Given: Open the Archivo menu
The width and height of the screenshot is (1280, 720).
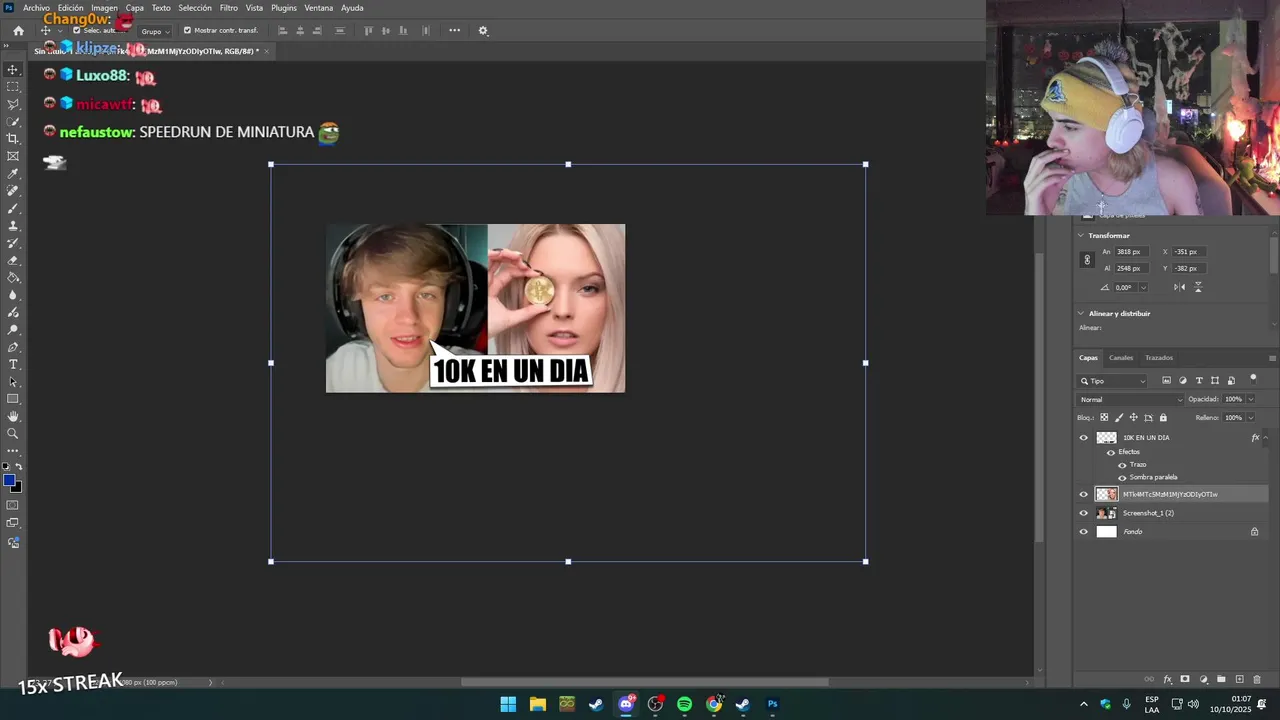Looking at the screenshot, I should pyautogui.click(x=36, y=8).
